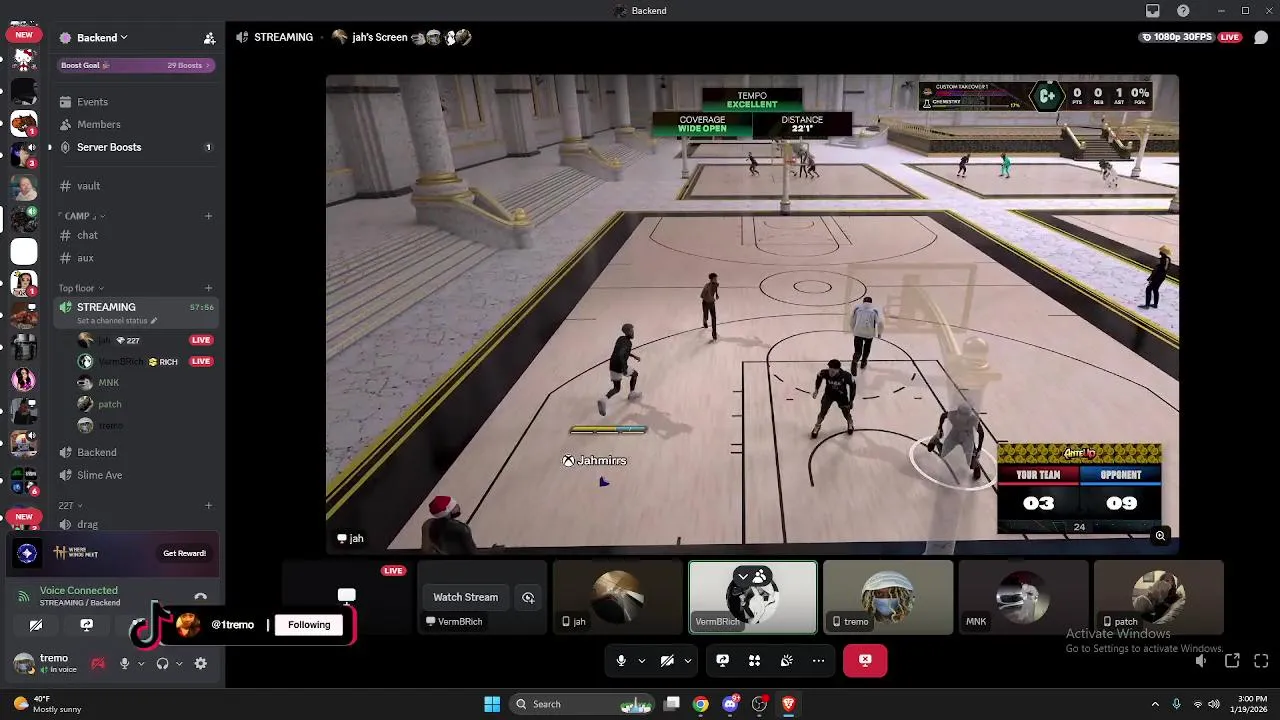Open the Hello Kitty server icon
Screen dimensions: 1280x720
[24, 60]
